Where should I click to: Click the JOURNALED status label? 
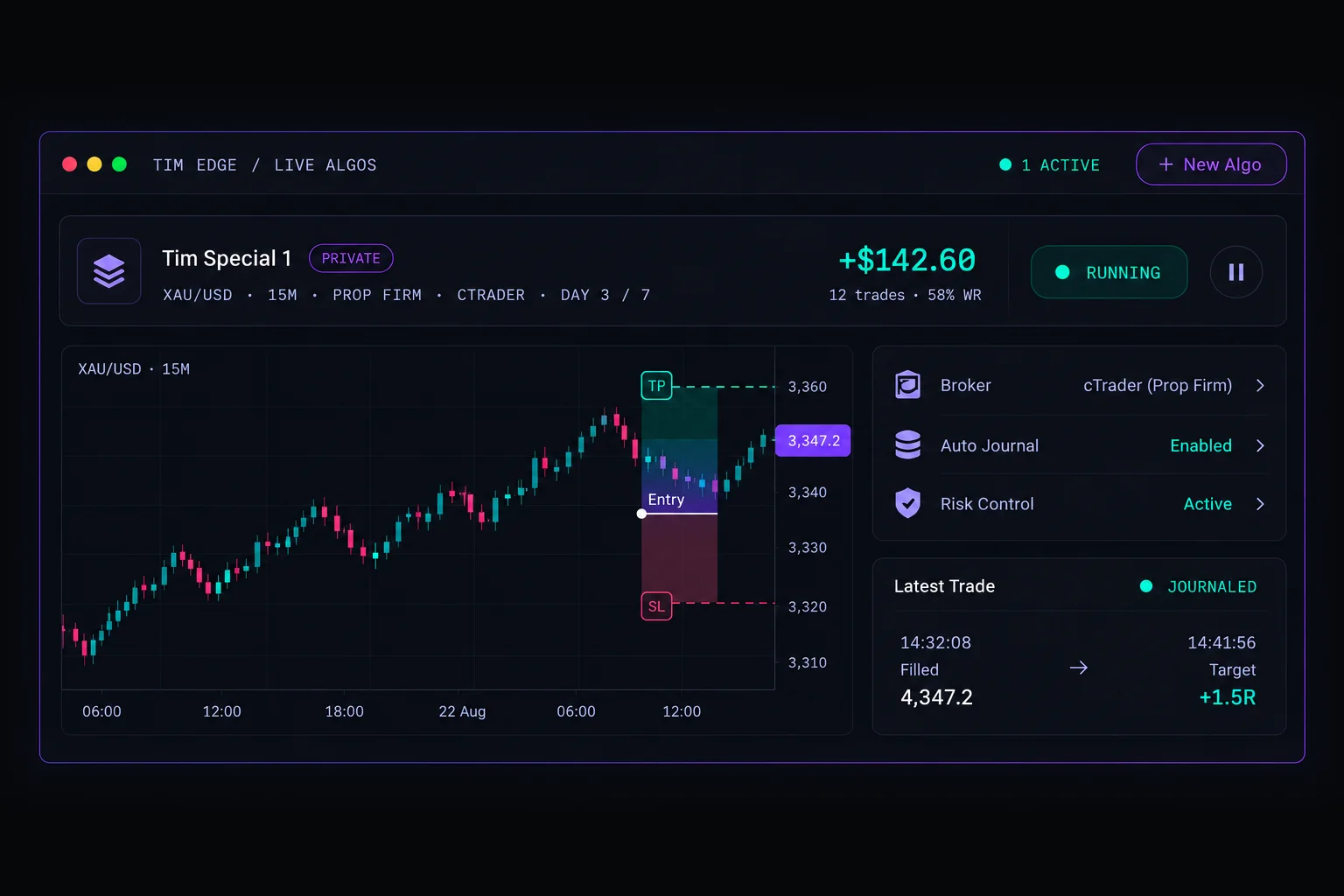coord(1212,586)
